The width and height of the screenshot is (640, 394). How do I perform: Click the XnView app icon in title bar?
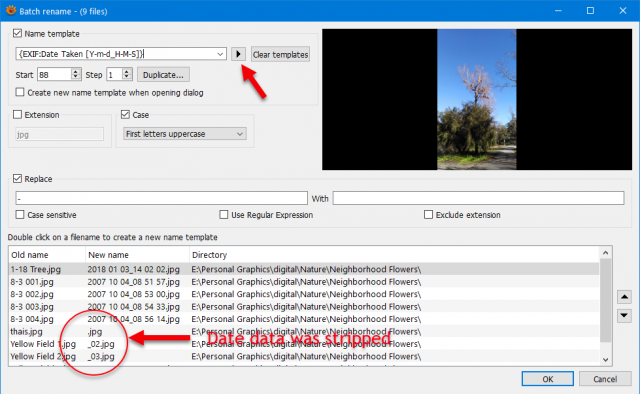click(11, 10)
